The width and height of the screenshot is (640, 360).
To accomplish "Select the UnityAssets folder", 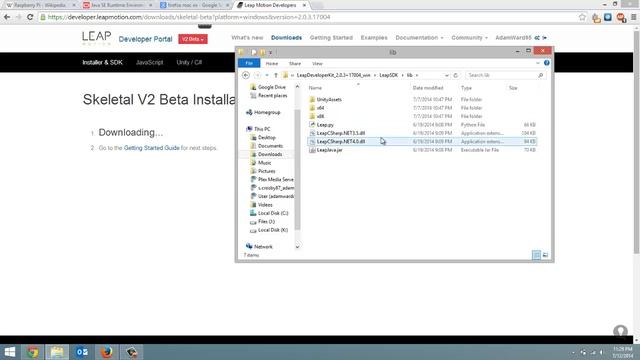I will pos(329,99).
